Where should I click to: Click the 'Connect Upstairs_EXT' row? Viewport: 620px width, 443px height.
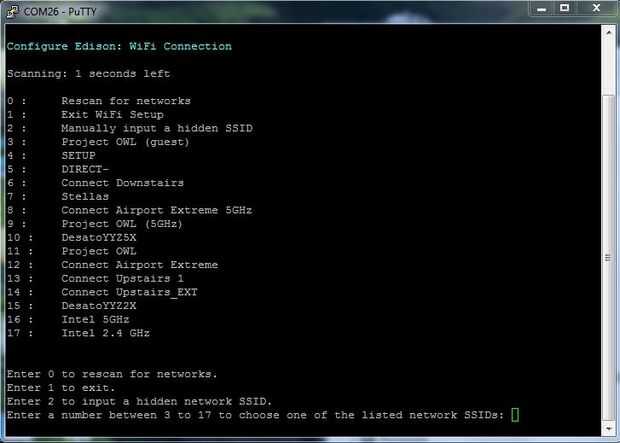[x=102, y=292]
